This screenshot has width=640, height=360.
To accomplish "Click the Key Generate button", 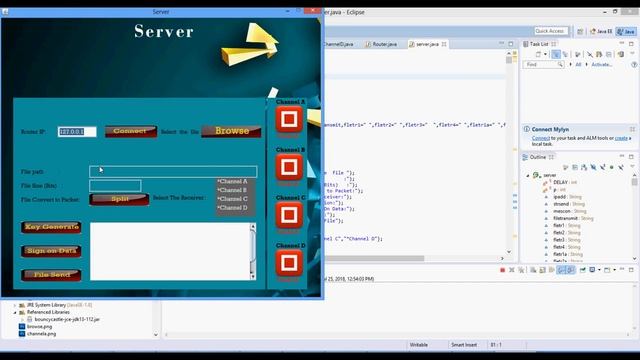I will point(51,227).
